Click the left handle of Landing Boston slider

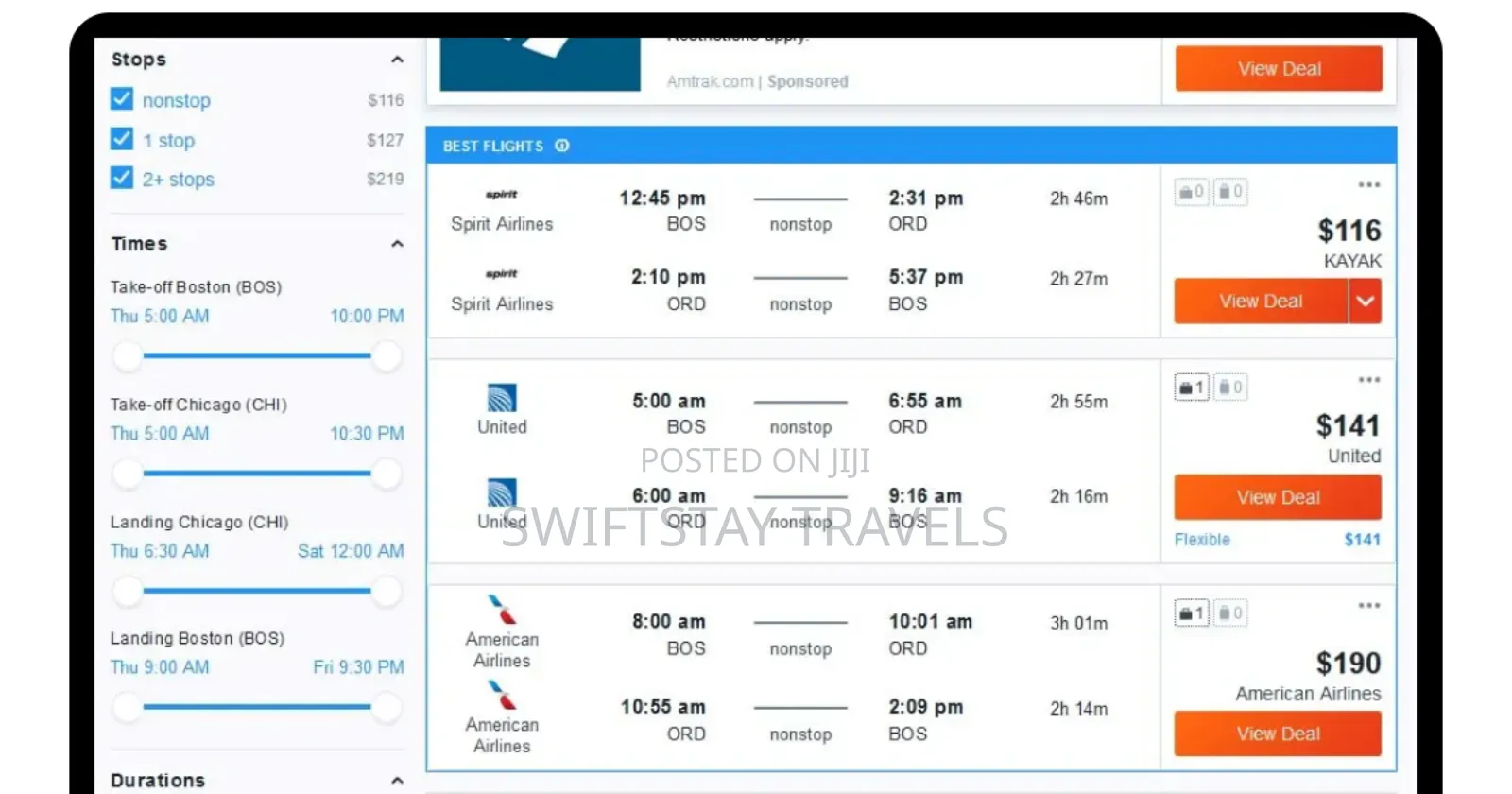click(x=128, y=707)
